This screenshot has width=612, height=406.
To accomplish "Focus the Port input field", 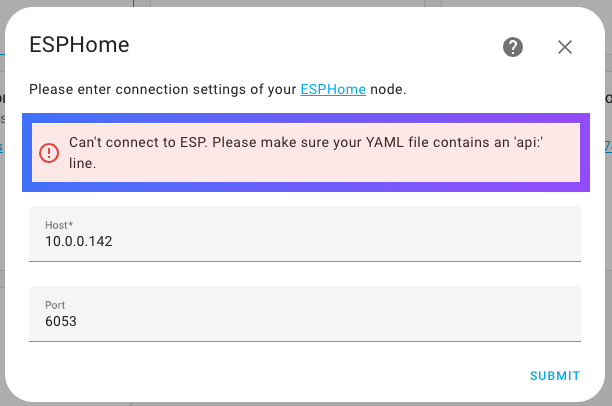I will tap(305, 314).
